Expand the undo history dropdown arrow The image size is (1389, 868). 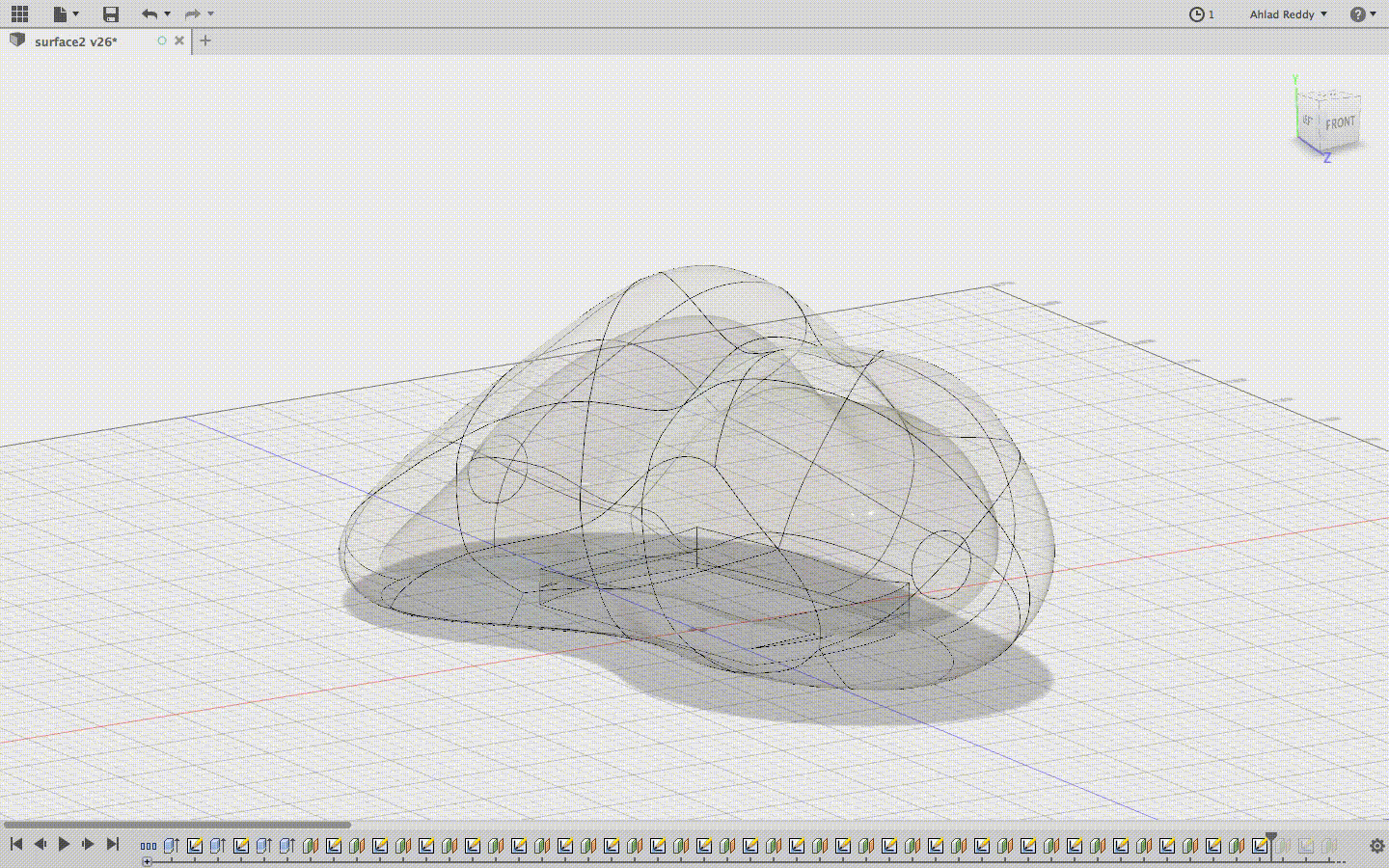pyautogui.click(x=166, y=14)
